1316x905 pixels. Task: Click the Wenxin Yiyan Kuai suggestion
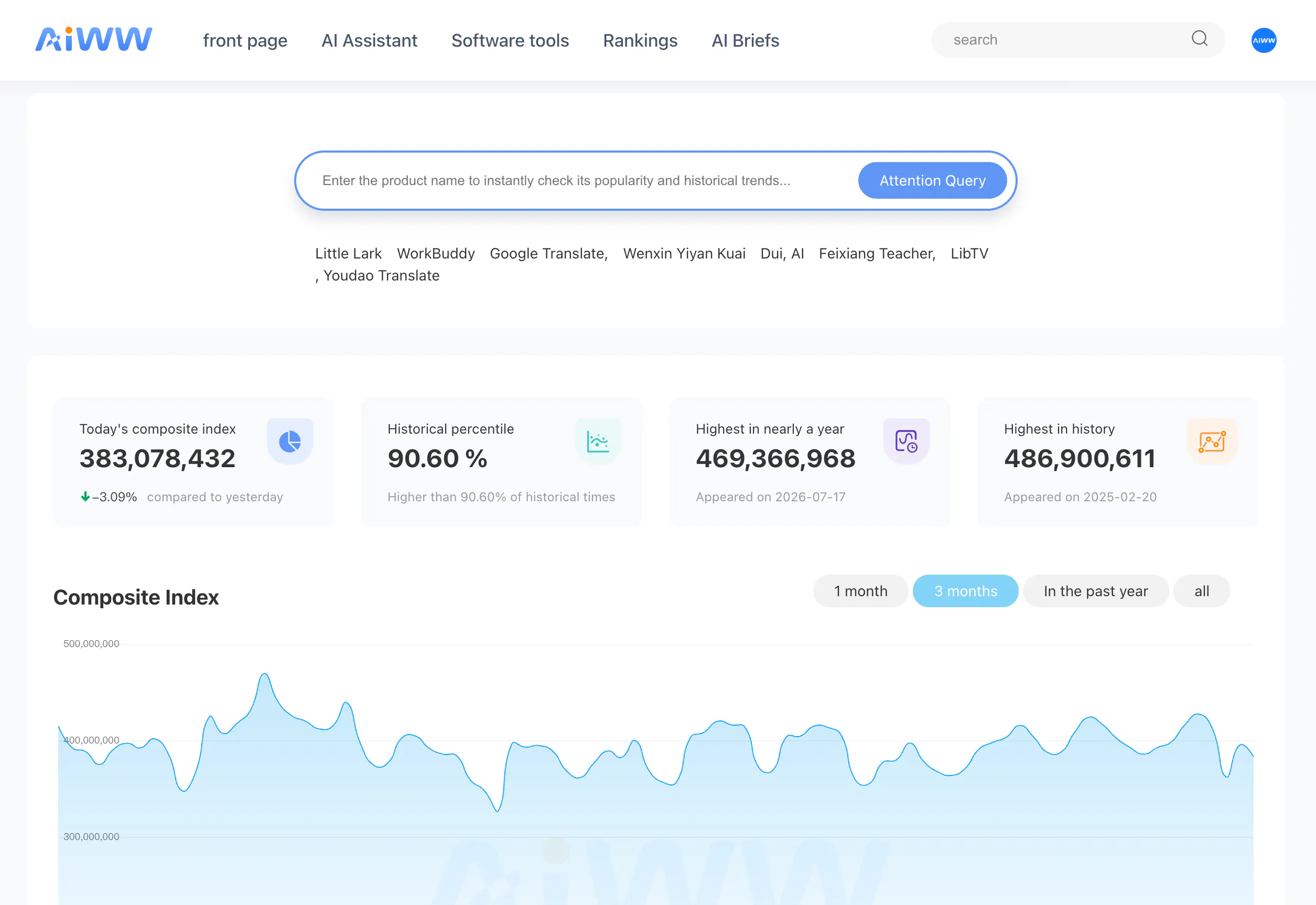coord(684,253)
